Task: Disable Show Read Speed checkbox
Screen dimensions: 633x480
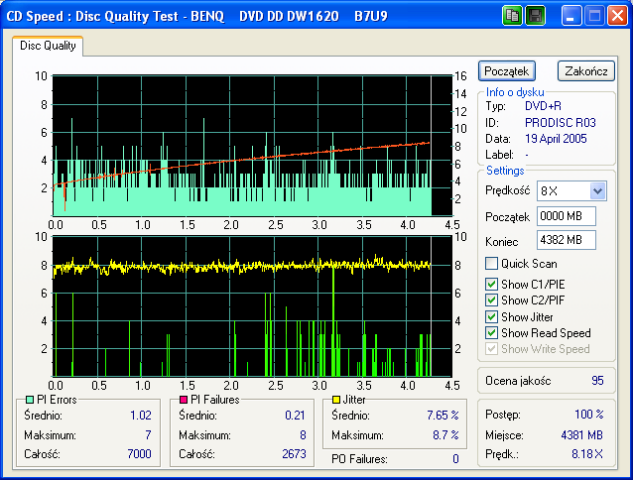Action: (x=491, y=333)
